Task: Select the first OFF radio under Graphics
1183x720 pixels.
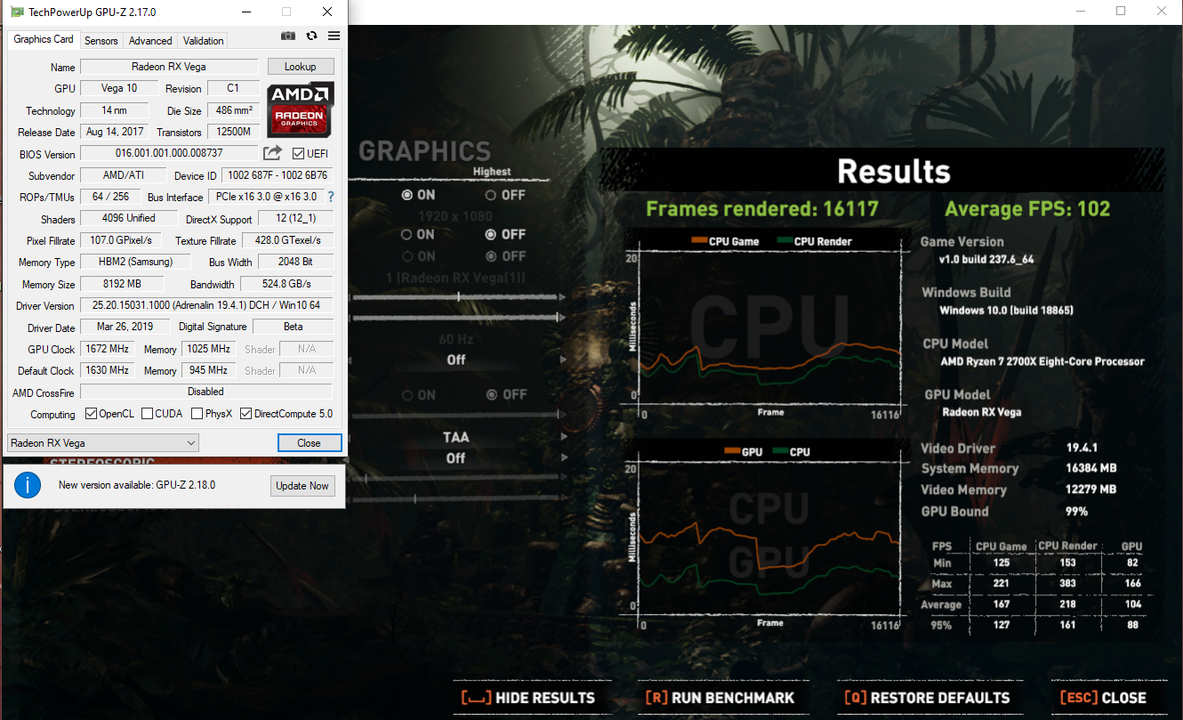Action: pos(490,195)
